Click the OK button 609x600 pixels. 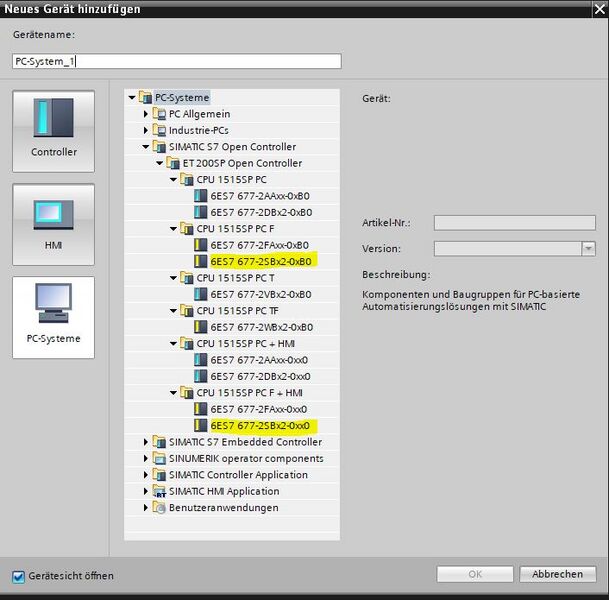[x=475, y=574]
